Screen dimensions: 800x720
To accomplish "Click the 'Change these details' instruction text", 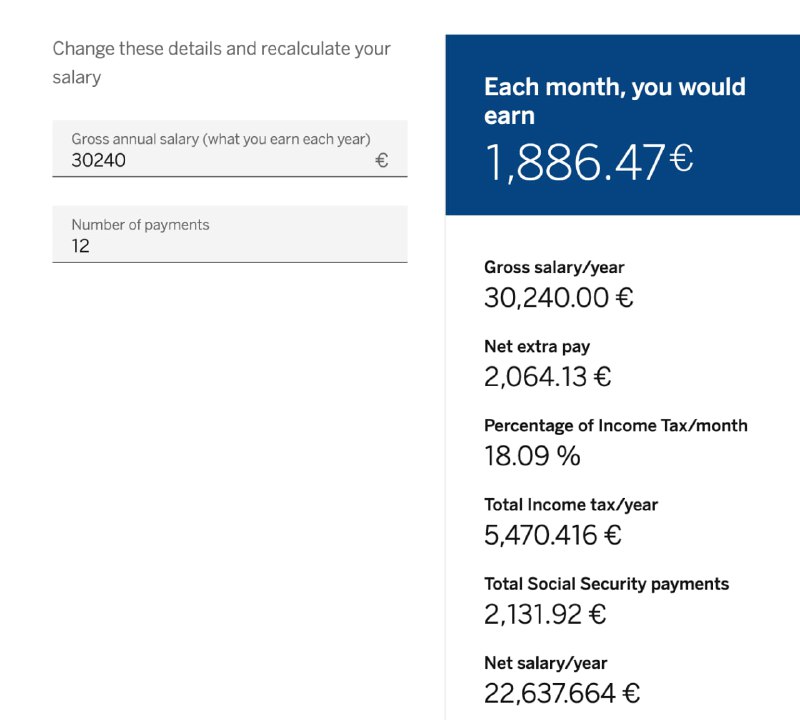I will pos(221,63).
